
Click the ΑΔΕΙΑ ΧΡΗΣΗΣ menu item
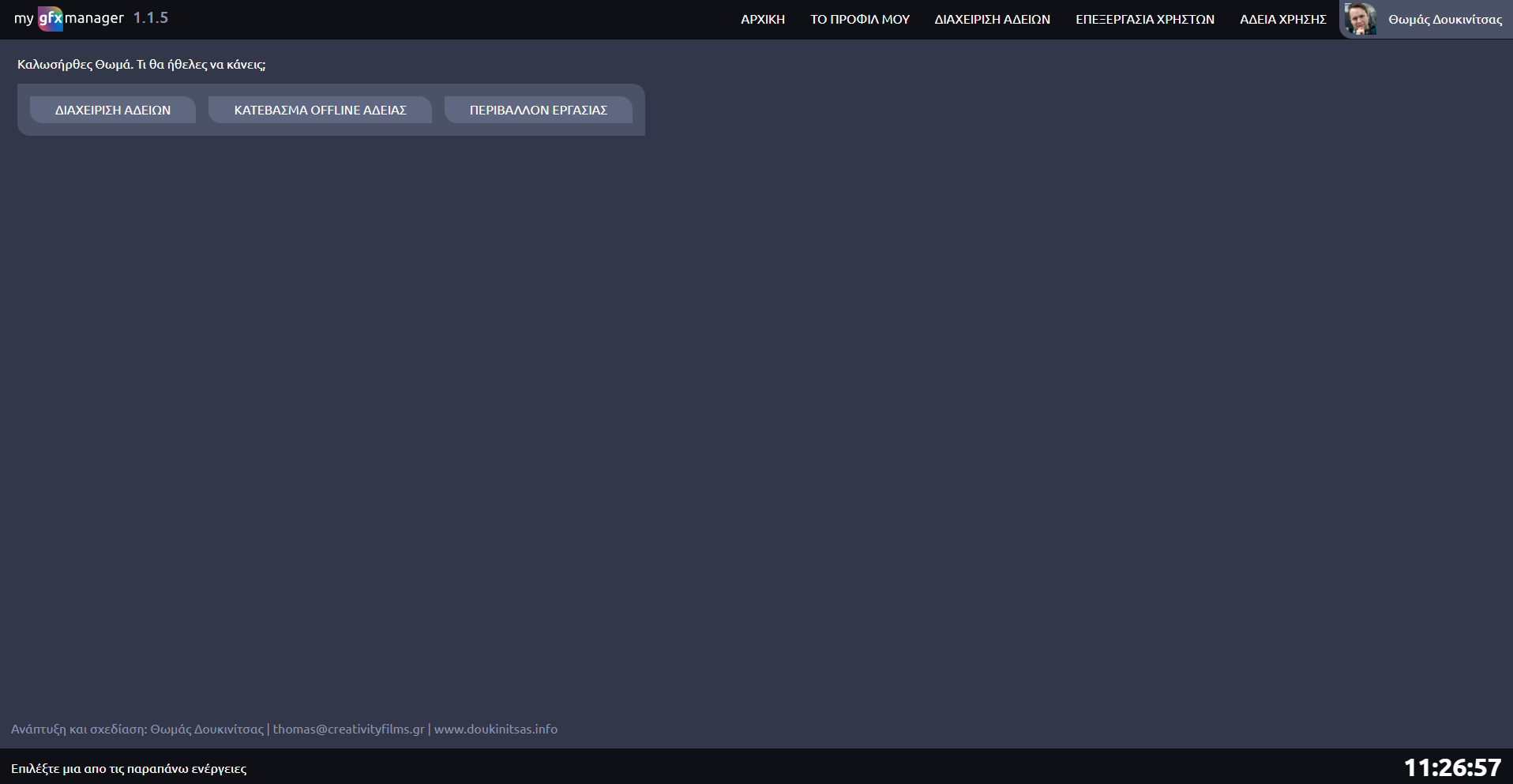[x=1282, y=20]
